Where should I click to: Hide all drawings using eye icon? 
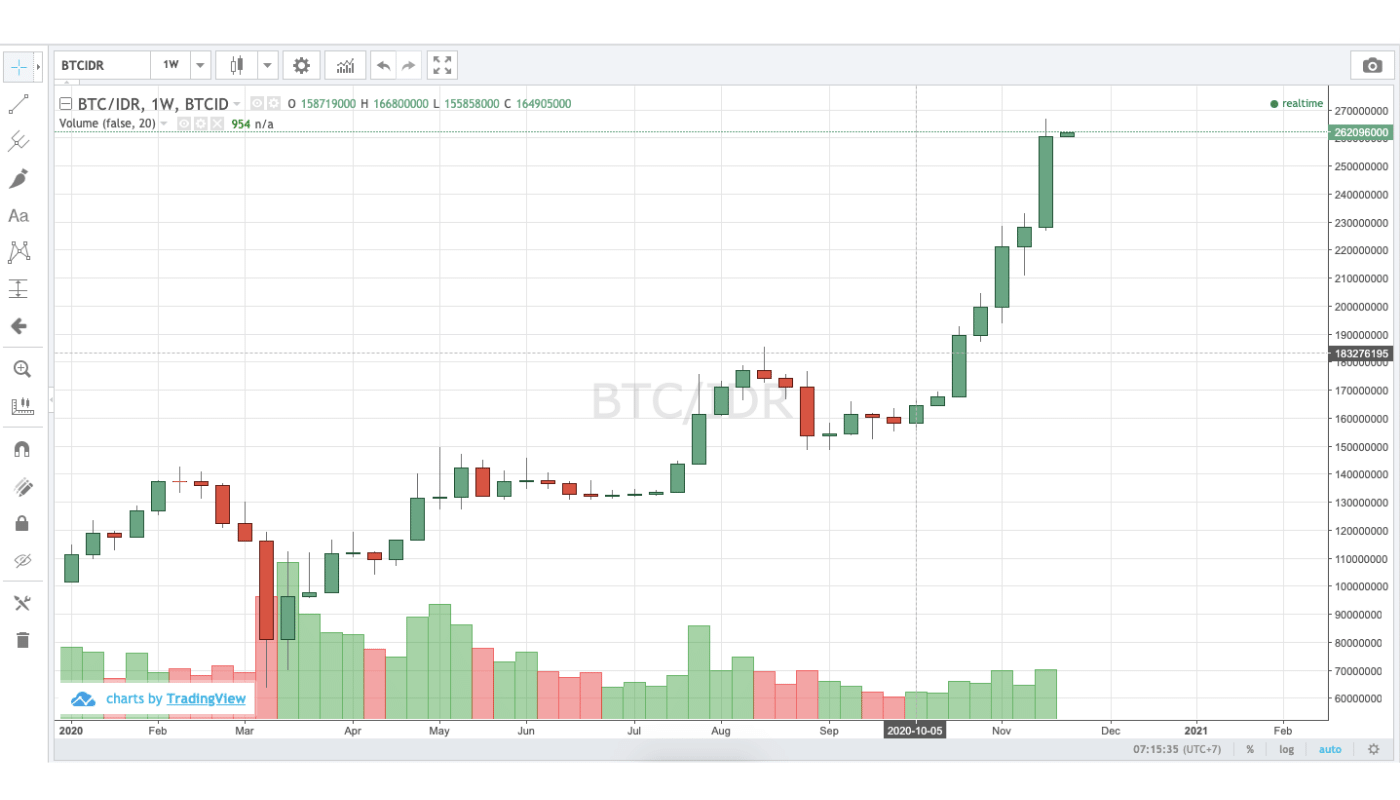(21, 560)
